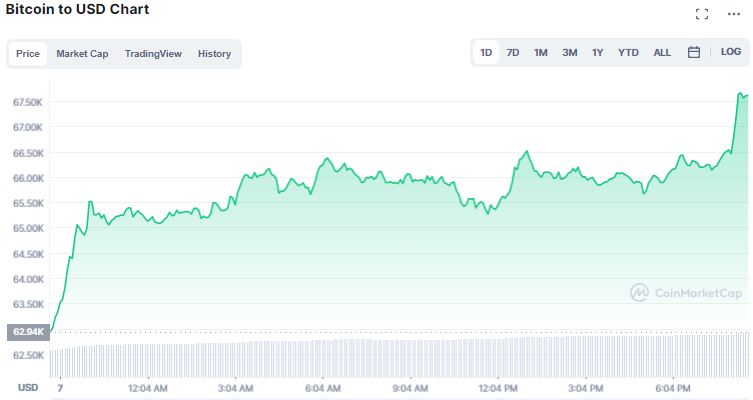Click the 67.50K axis label
The image size is (753, 400).
28,102
